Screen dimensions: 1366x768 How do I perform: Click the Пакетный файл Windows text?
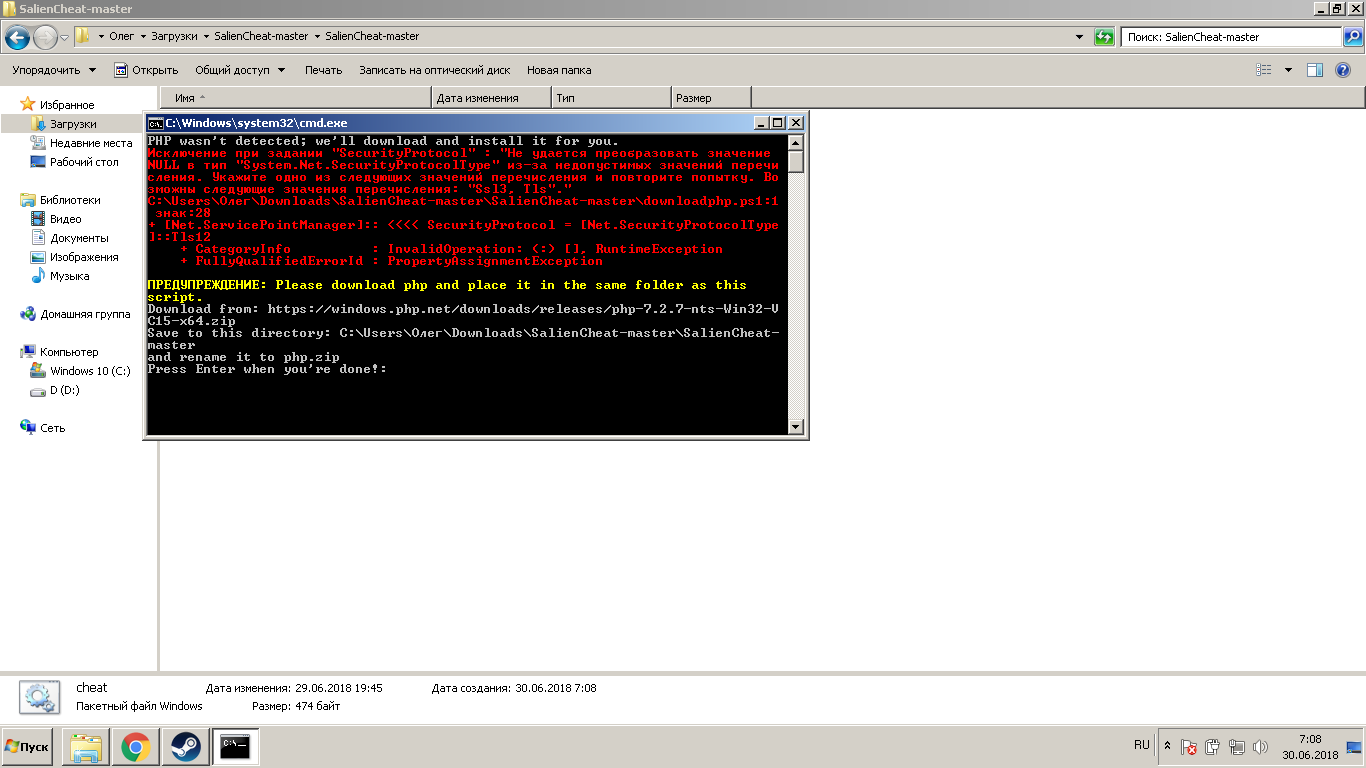(139, 706)
